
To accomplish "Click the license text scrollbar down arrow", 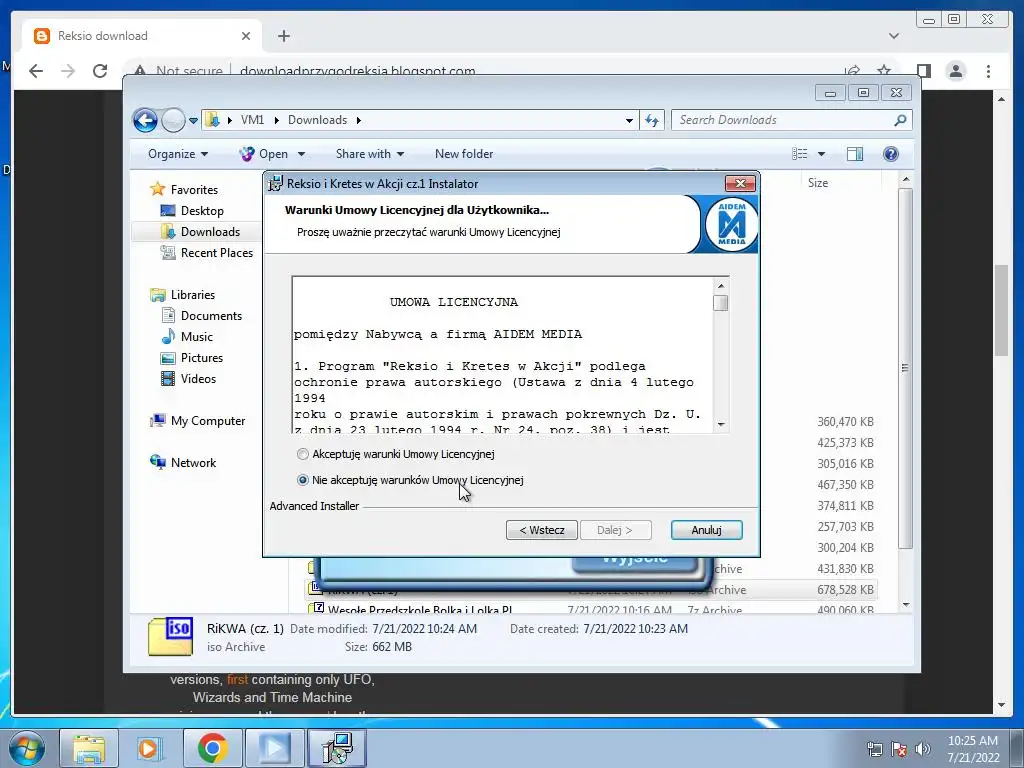I will pos(721,424).
